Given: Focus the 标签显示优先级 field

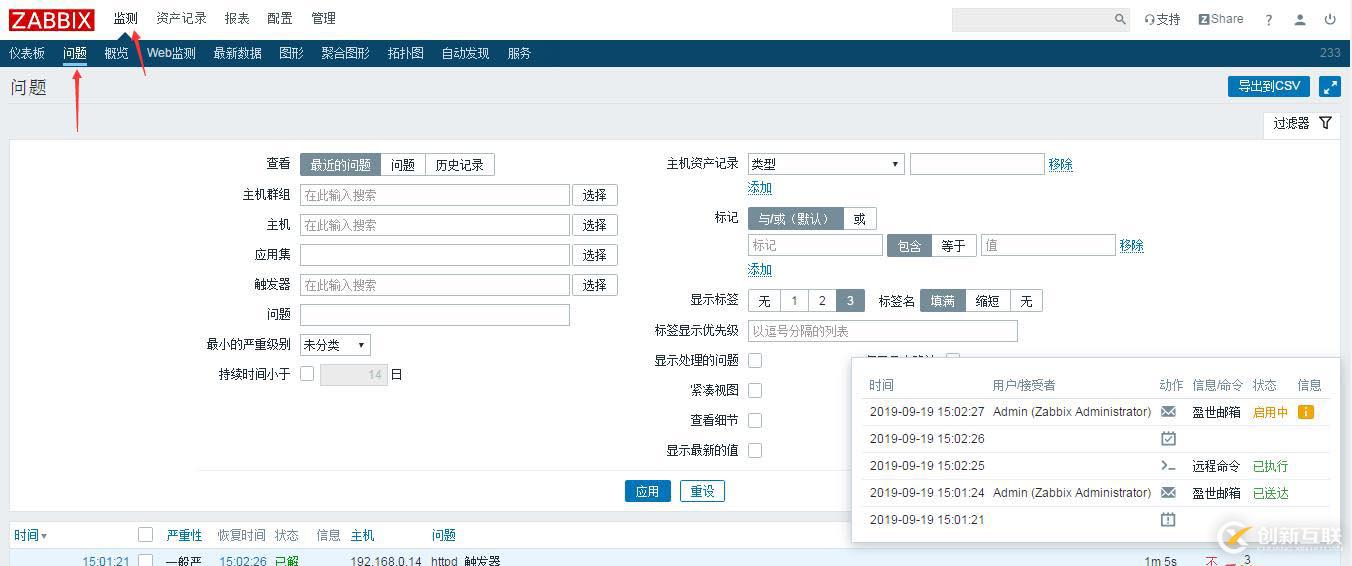Looking at the screenshot, I should [883, 331].
